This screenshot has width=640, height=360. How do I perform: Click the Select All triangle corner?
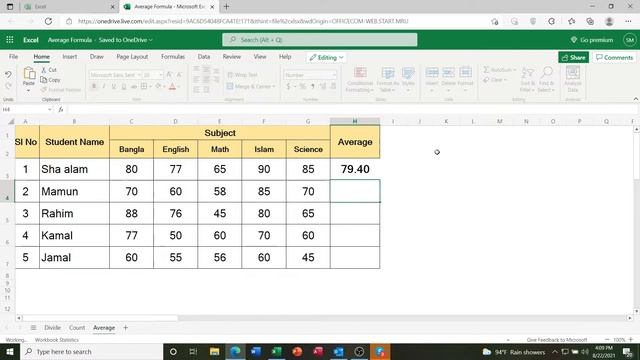[11, 121]
